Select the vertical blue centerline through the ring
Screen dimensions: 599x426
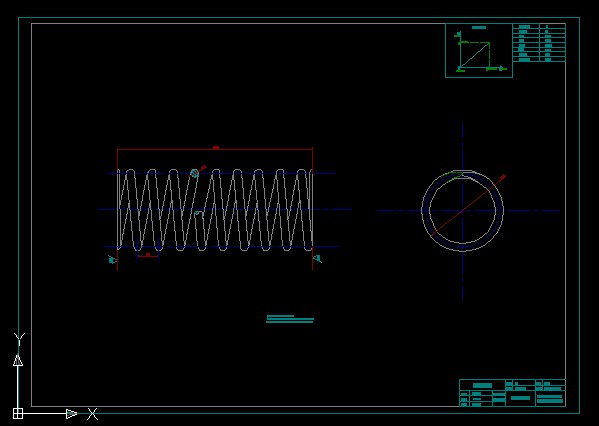click(x=463, y=212)
